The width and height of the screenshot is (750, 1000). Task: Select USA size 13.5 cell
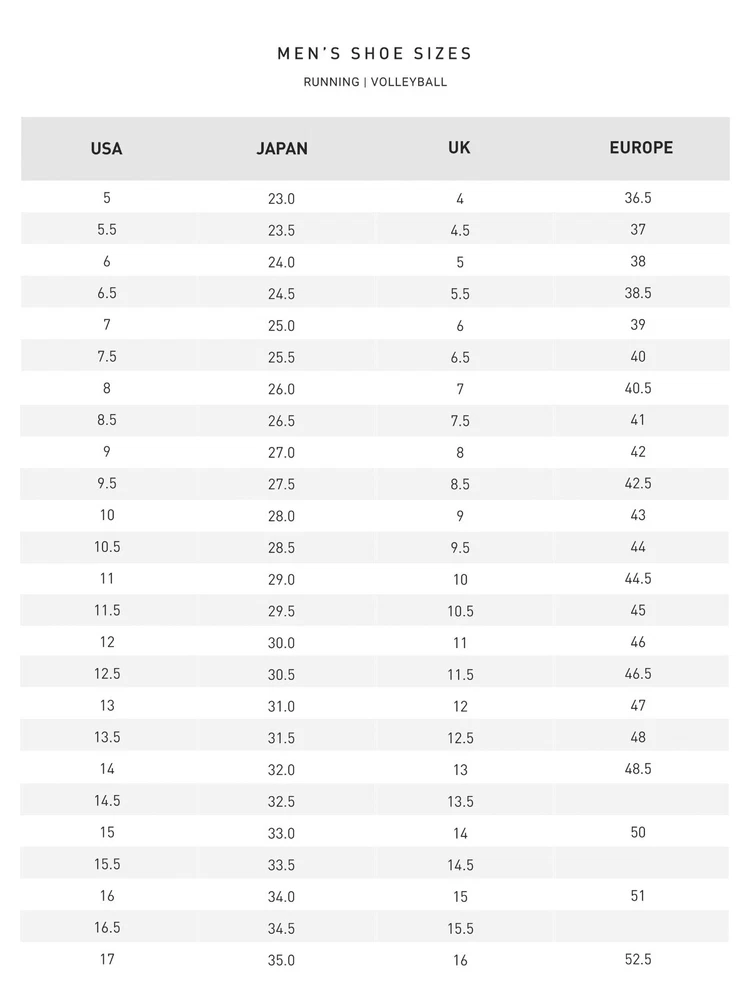point(107,737)
